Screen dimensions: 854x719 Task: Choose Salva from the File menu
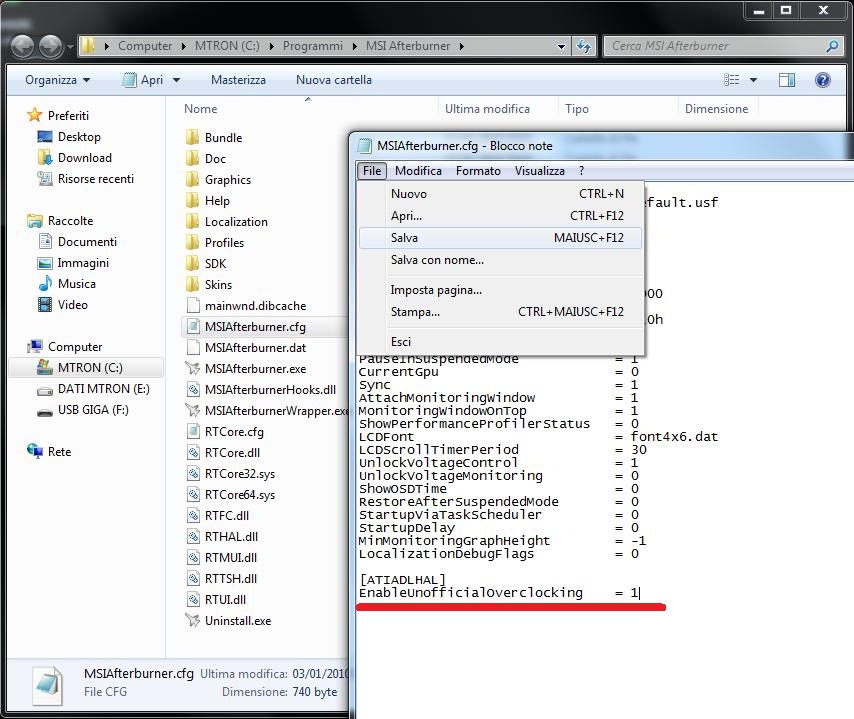tap(500, 238)
